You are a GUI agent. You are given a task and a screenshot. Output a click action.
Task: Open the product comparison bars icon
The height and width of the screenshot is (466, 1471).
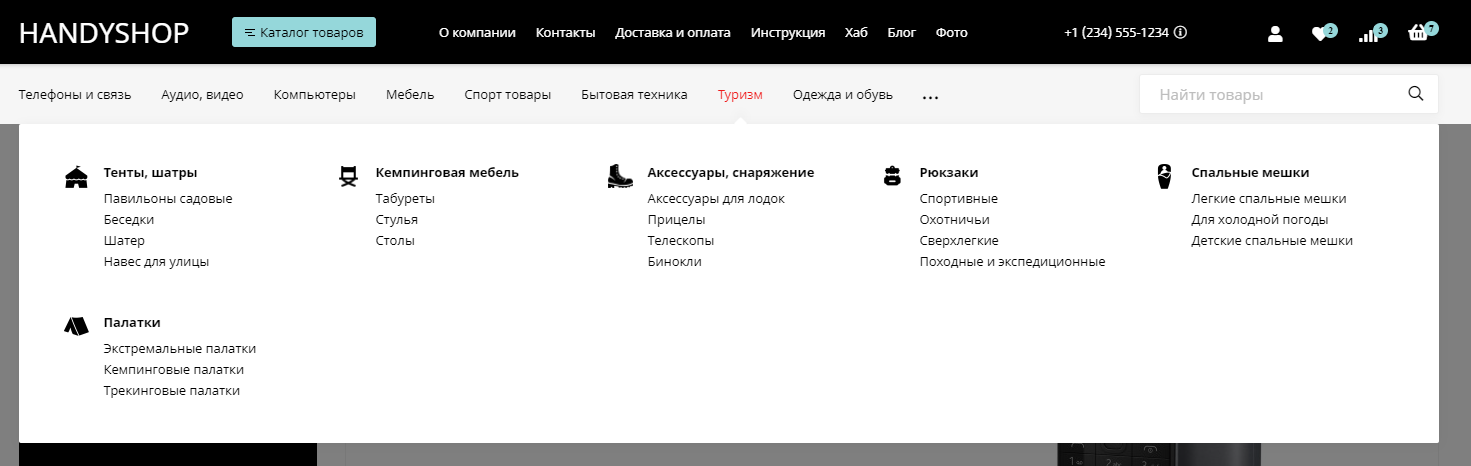[1368, 35]
